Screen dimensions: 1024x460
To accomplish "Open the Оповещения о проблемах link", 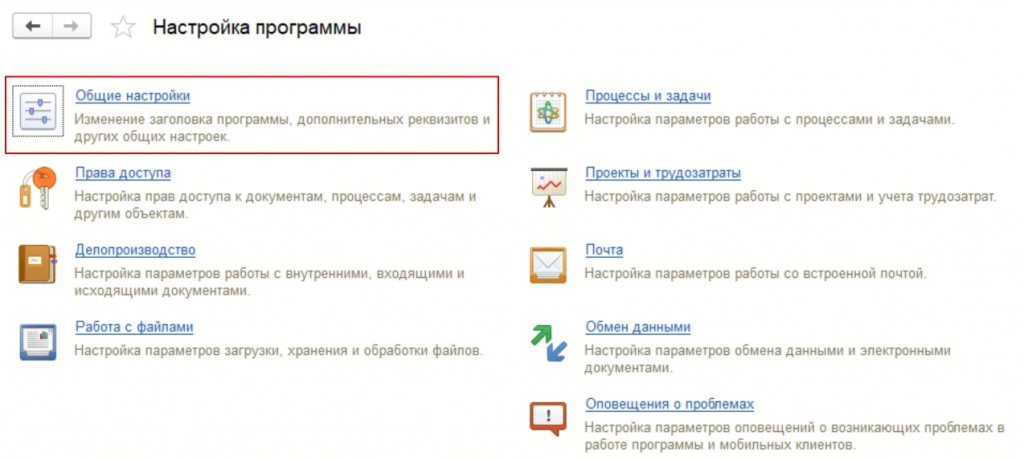I will coord(669,404).
